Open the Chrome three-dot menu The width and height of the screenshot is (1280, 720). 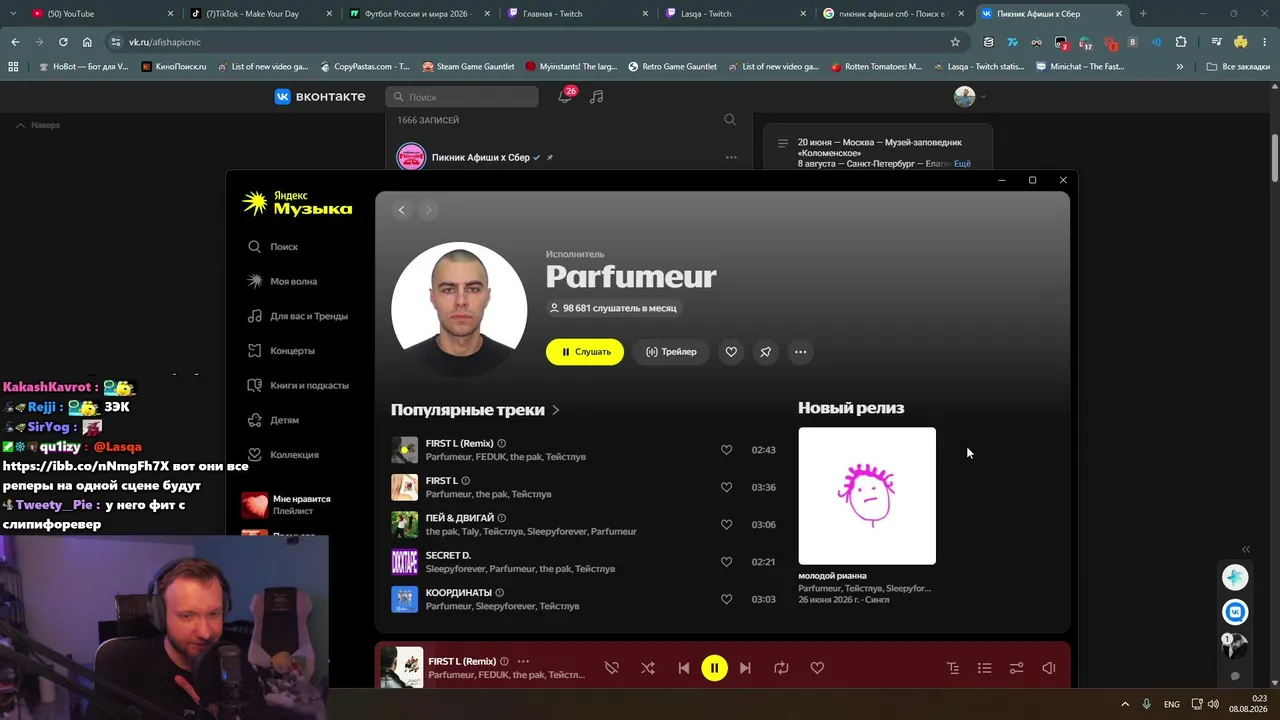coord(1265,42)
